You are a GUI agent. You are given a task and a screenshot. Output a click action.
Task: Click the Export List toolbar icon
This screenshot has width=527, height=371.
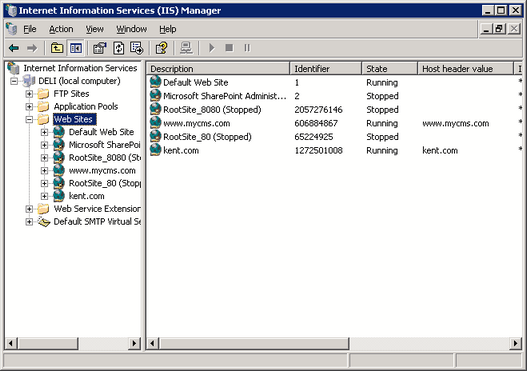pos(137,48)
